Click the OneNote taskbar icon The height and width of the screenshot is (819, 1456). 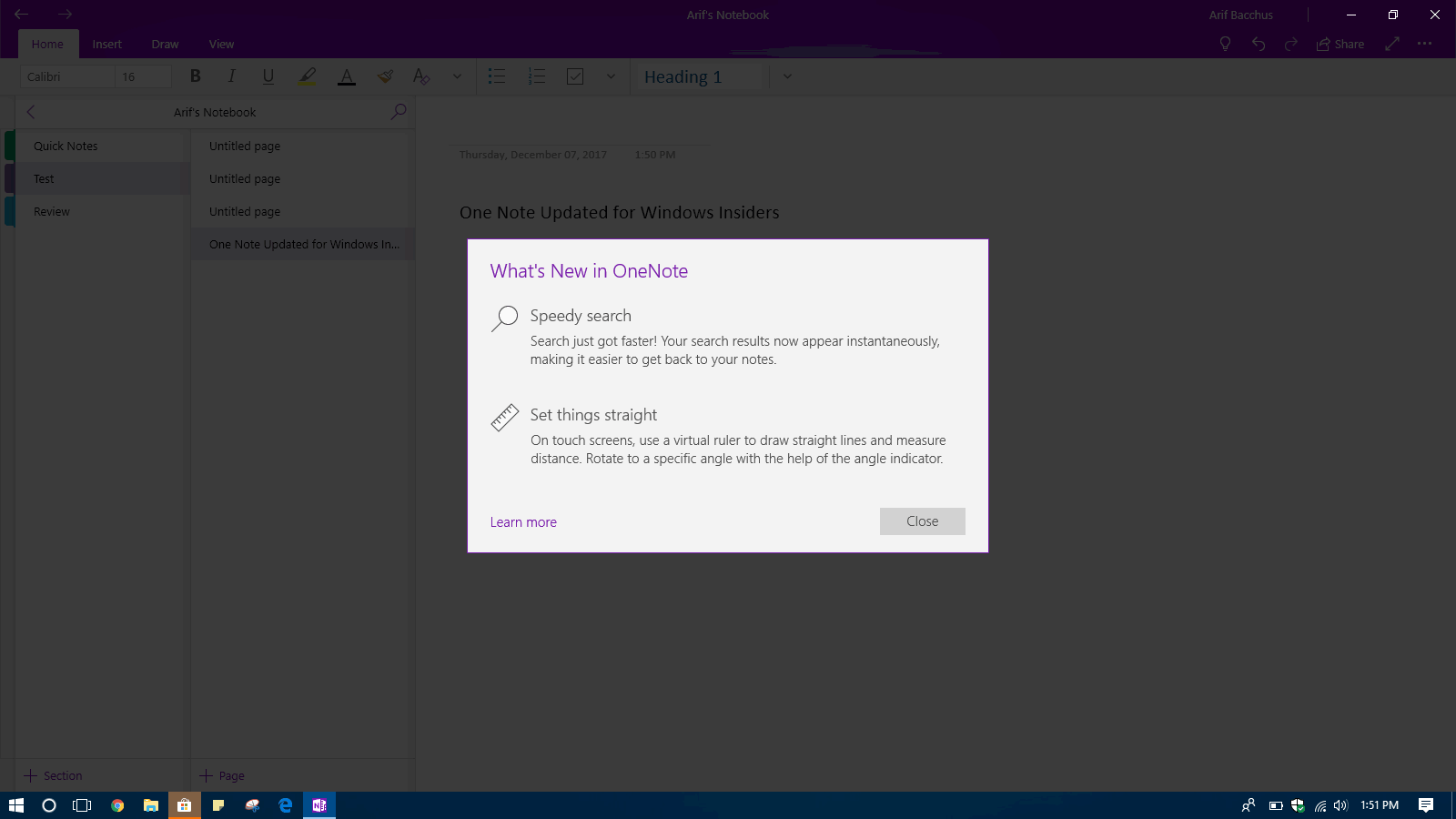319,805
